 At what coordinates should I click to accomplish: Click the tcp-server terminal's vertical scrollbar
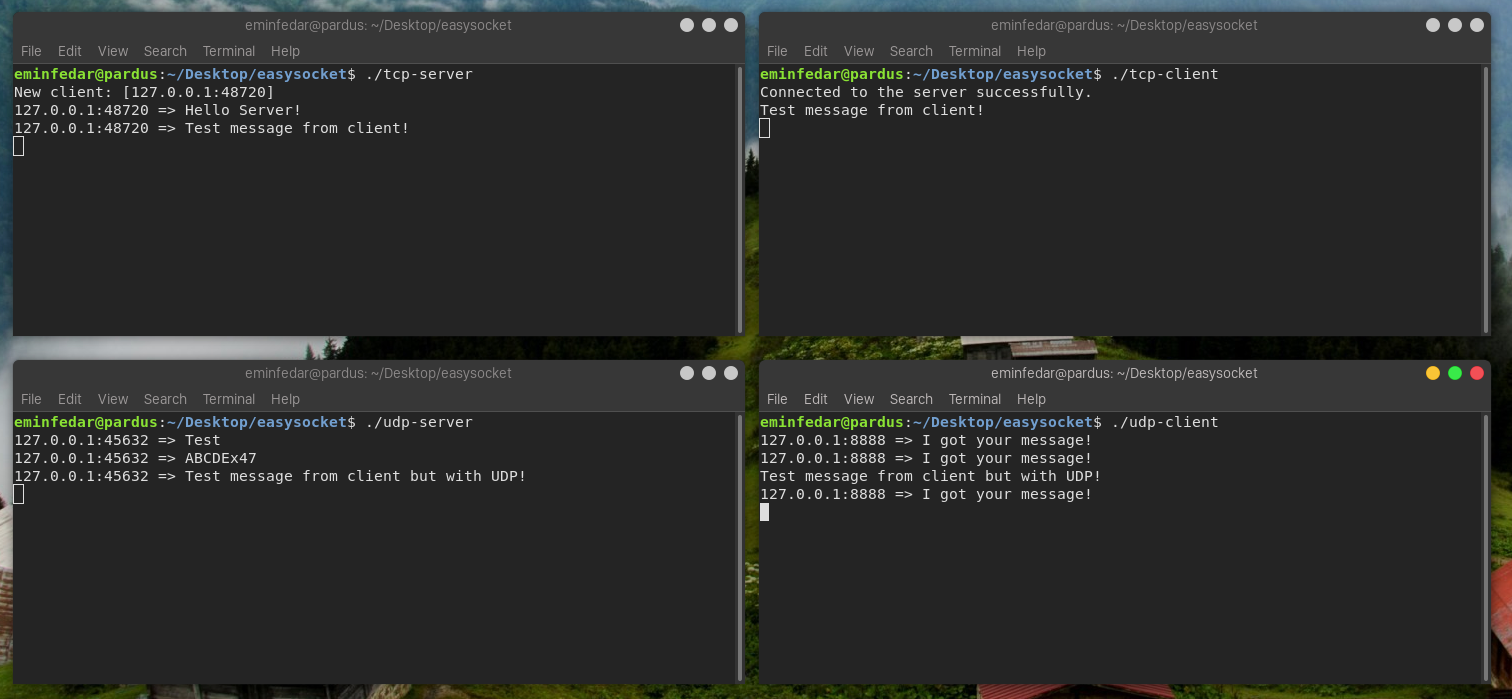tap(740, 198)
